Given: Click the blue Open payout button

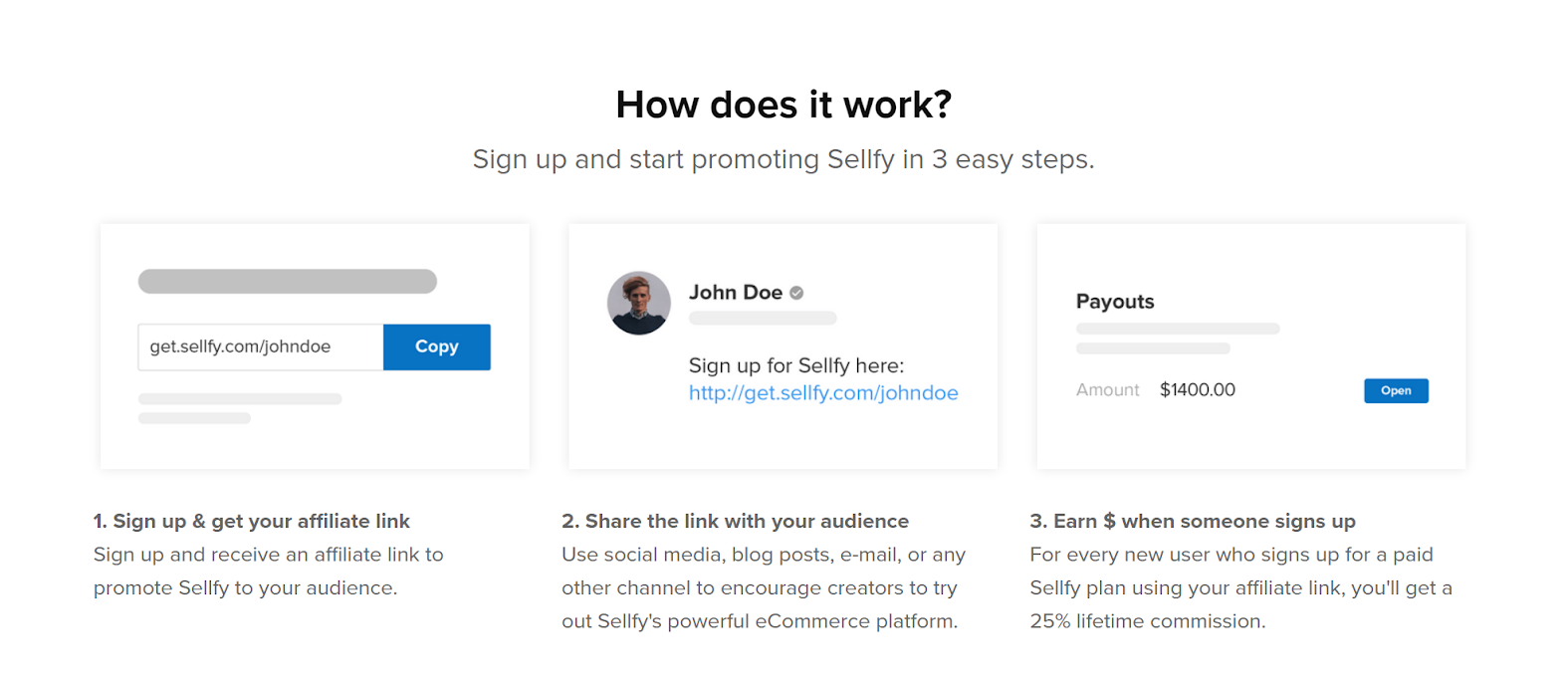Looking at the screenshot, I should pyautogui.click(x=1395, y=390).
